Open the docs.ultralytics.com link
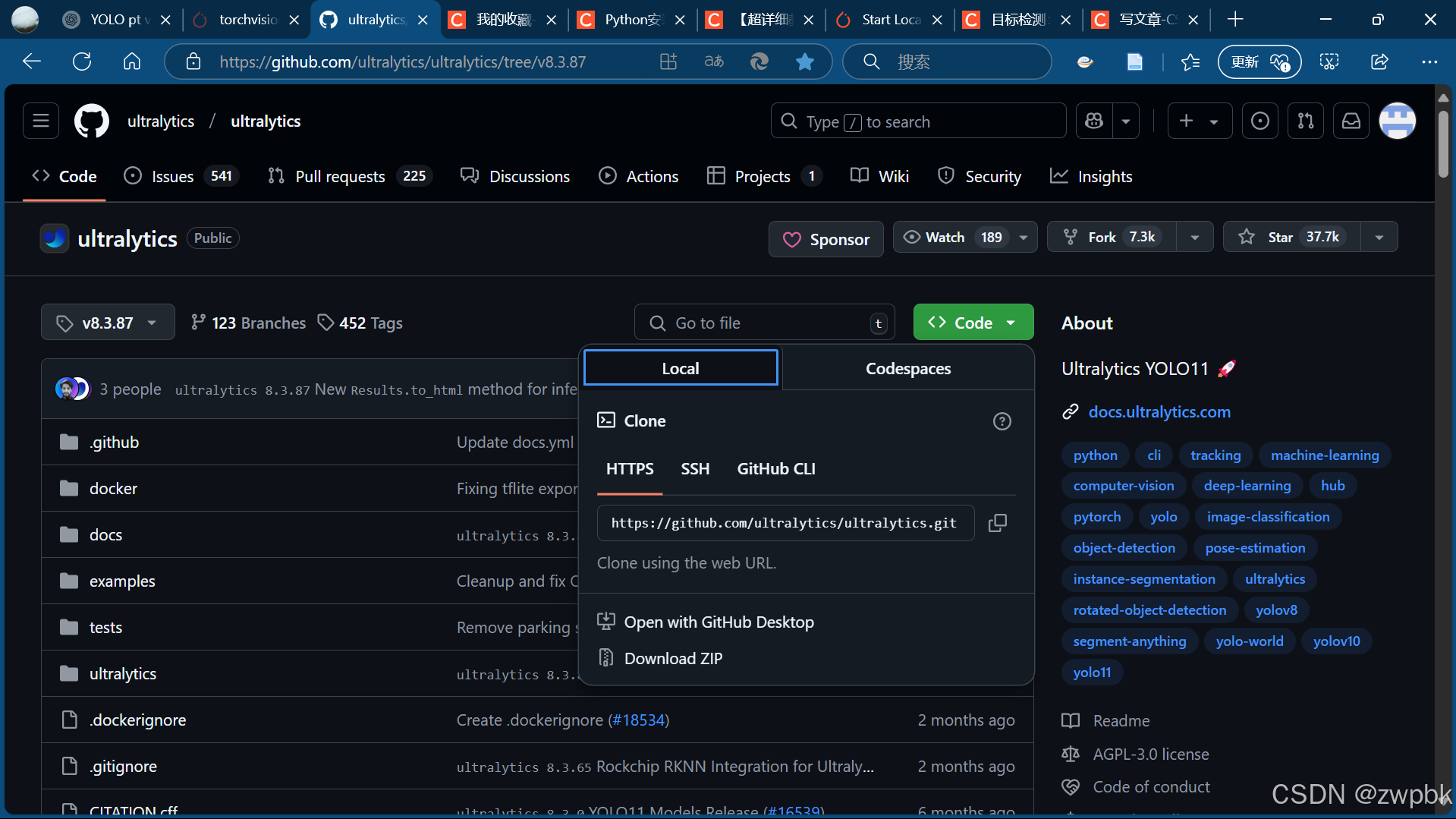 coord(1159,411)
